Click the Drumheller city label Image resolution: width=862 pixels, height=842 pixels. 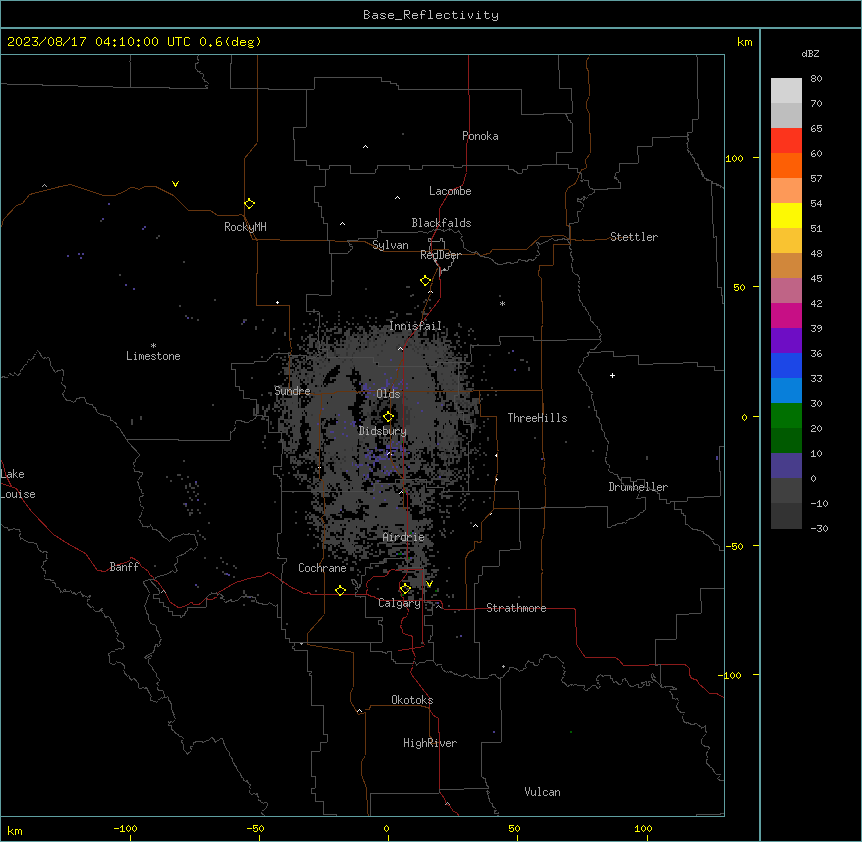coord(638,487)
